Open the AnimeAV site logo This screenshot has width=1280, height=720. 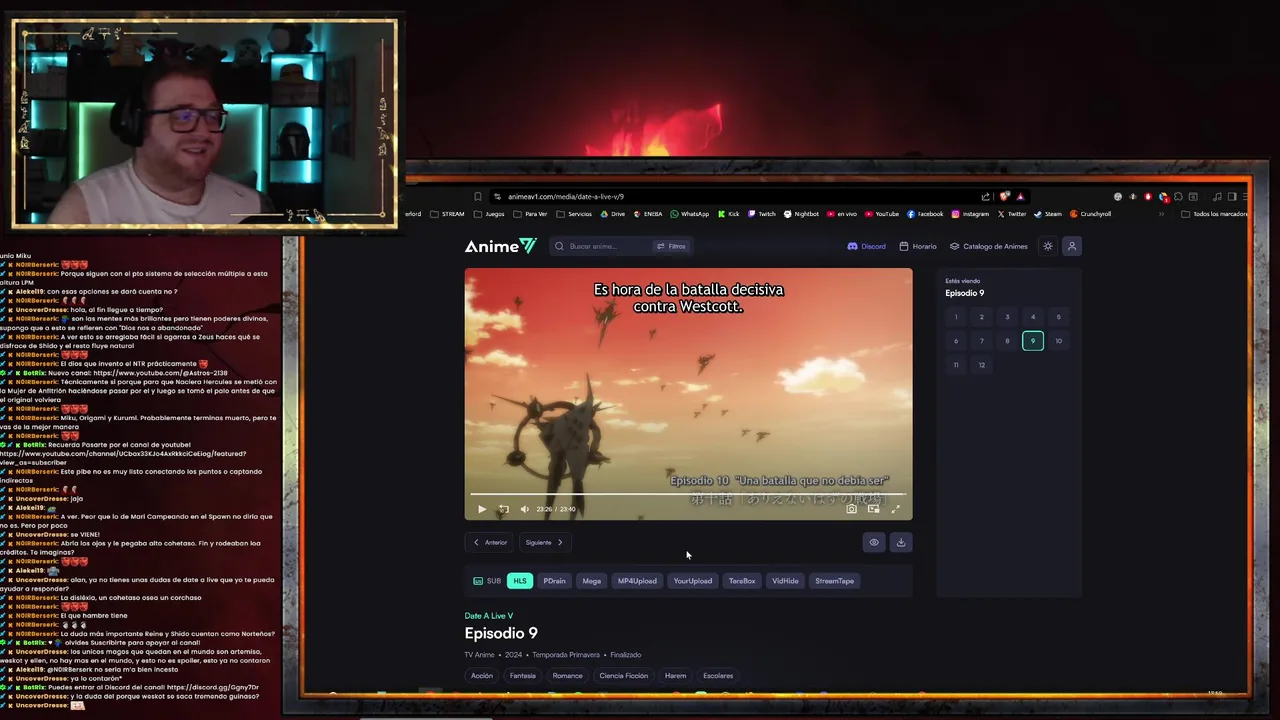[500, 246]
